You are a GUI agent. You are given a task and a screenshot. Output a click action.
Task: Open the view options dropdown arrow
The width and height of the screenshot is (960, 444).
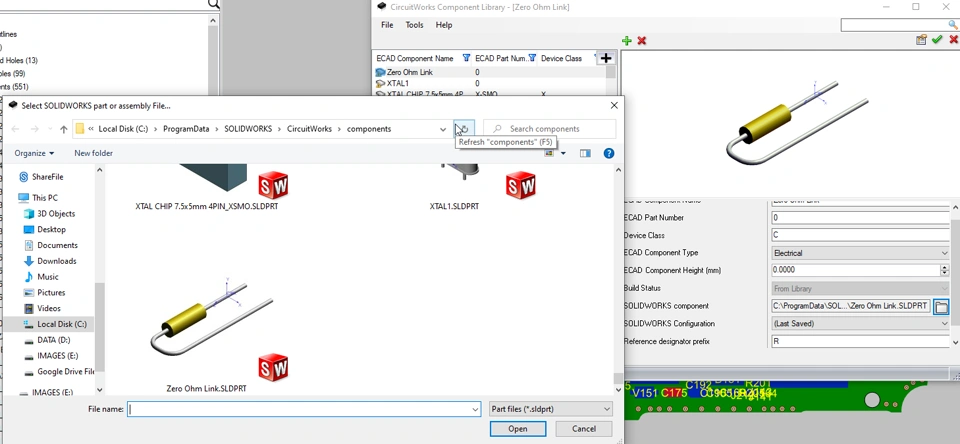[x=563, y=154]
